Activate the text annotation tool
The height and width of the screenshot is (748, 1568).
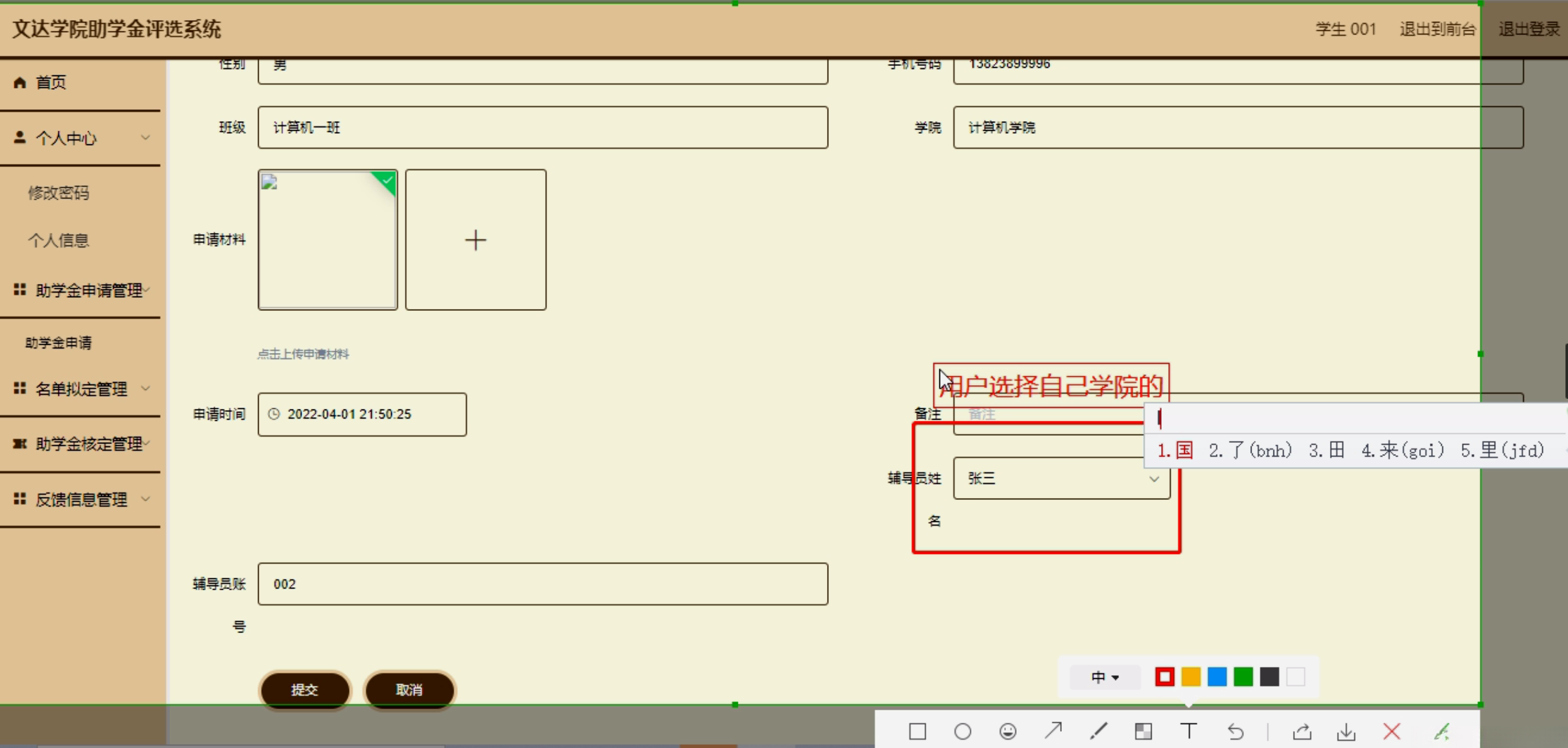click(1188, 730)
